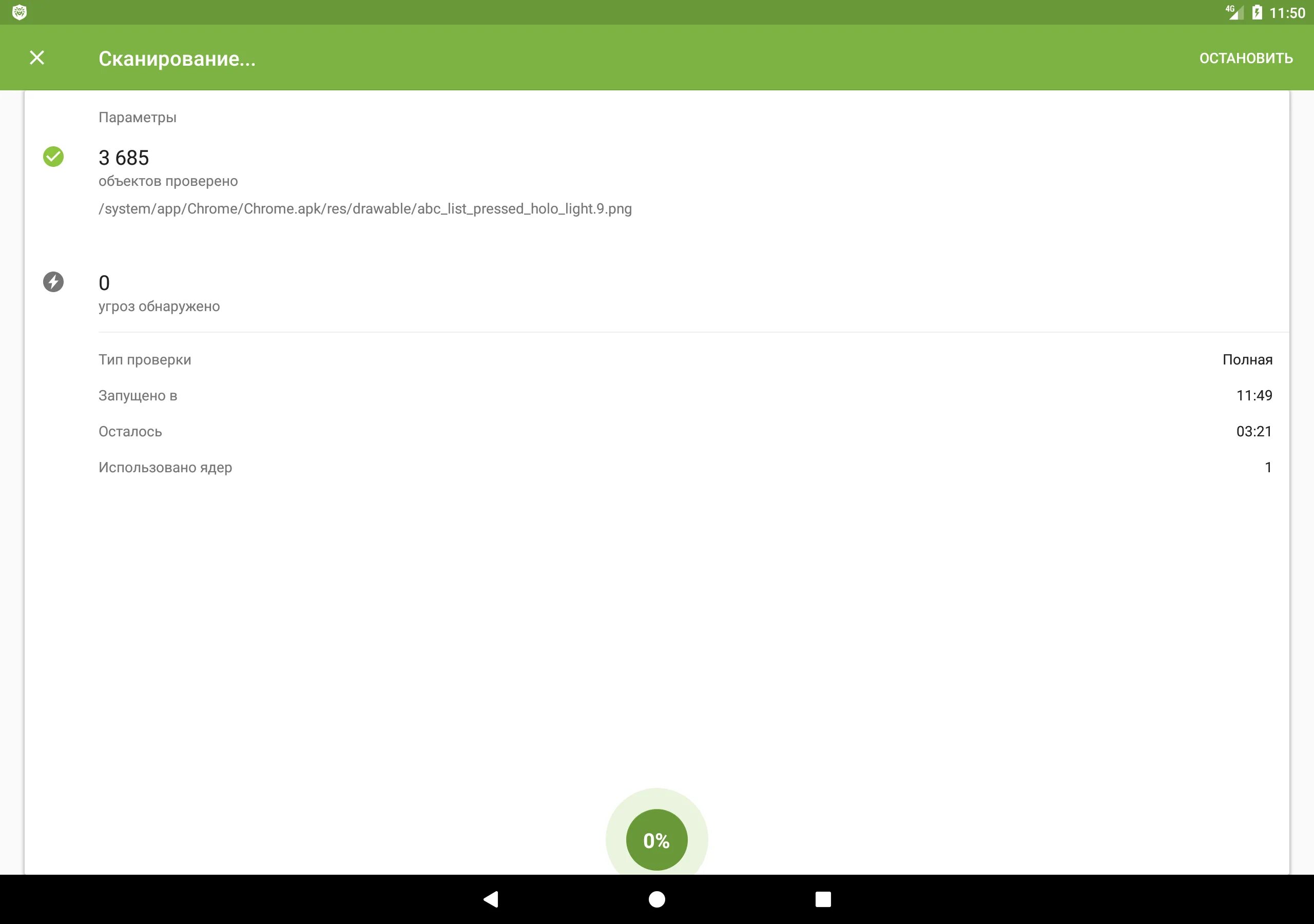Tap the 3 685 objects checked count
The height and width of the screenshot is (924, 1314).
[x=124, y=158]
